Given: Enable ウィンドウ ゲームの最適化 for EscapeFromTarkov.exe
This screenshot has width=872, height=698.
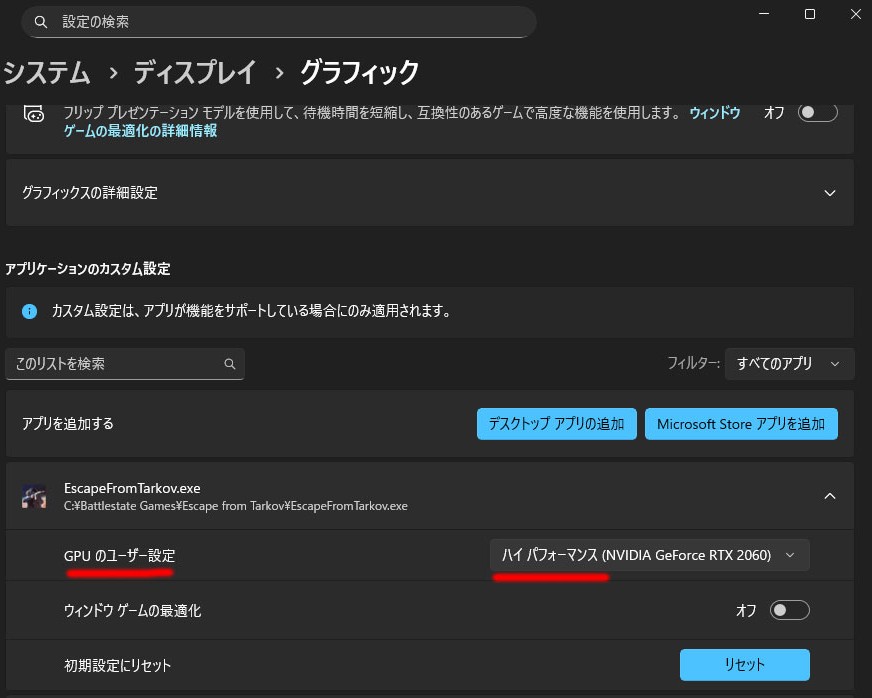Looking at the screenshot, I should (x=789, y=610).
